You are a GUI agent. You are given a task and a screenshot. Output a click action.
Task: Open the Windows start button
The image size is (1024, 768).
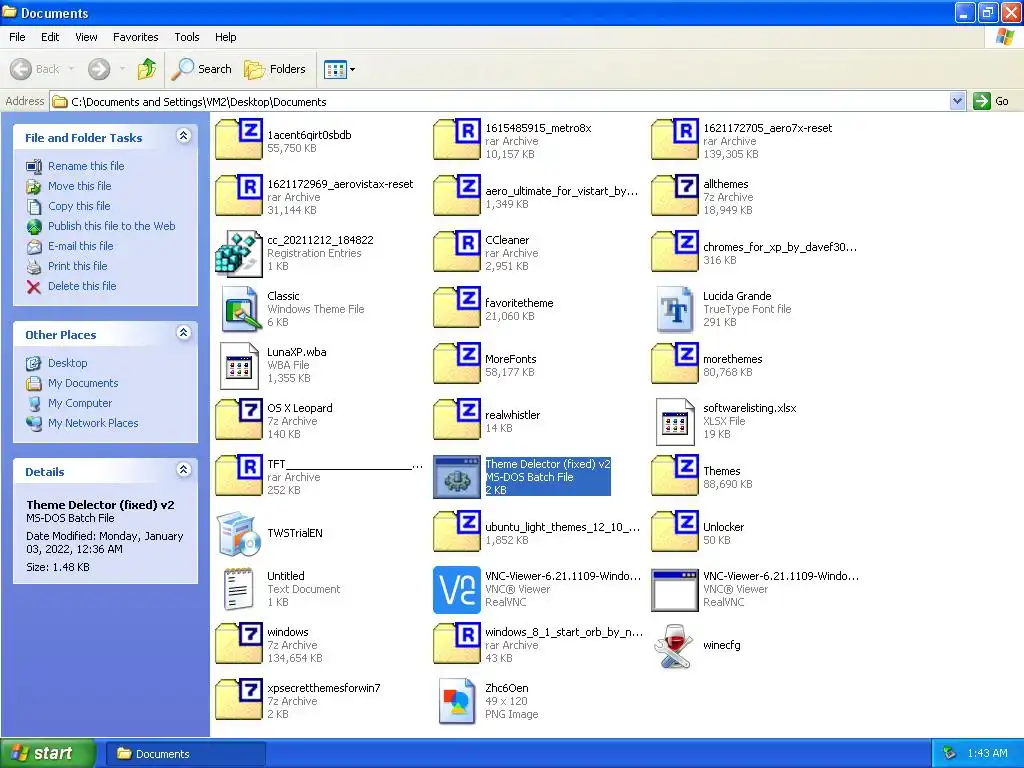(48, 754)
